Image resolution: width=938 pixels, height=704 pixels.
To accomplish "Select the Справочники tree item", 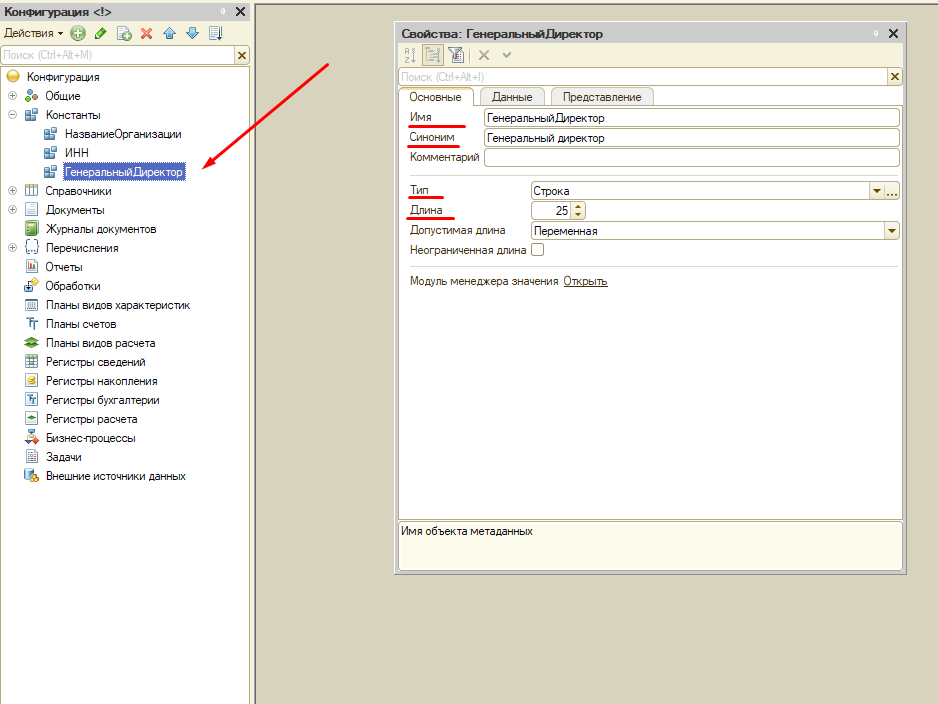I will click(x=78, y=191).
